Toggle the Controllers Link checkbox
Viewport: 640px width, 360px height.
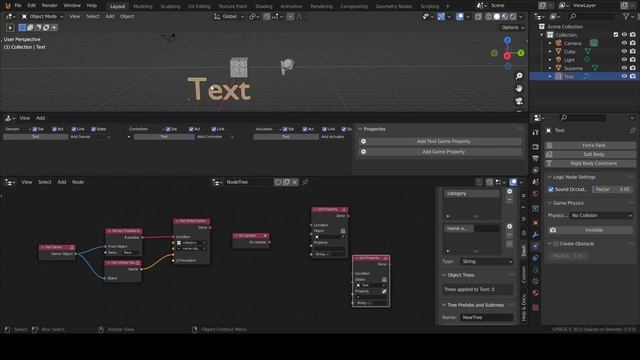coord(214,129)
